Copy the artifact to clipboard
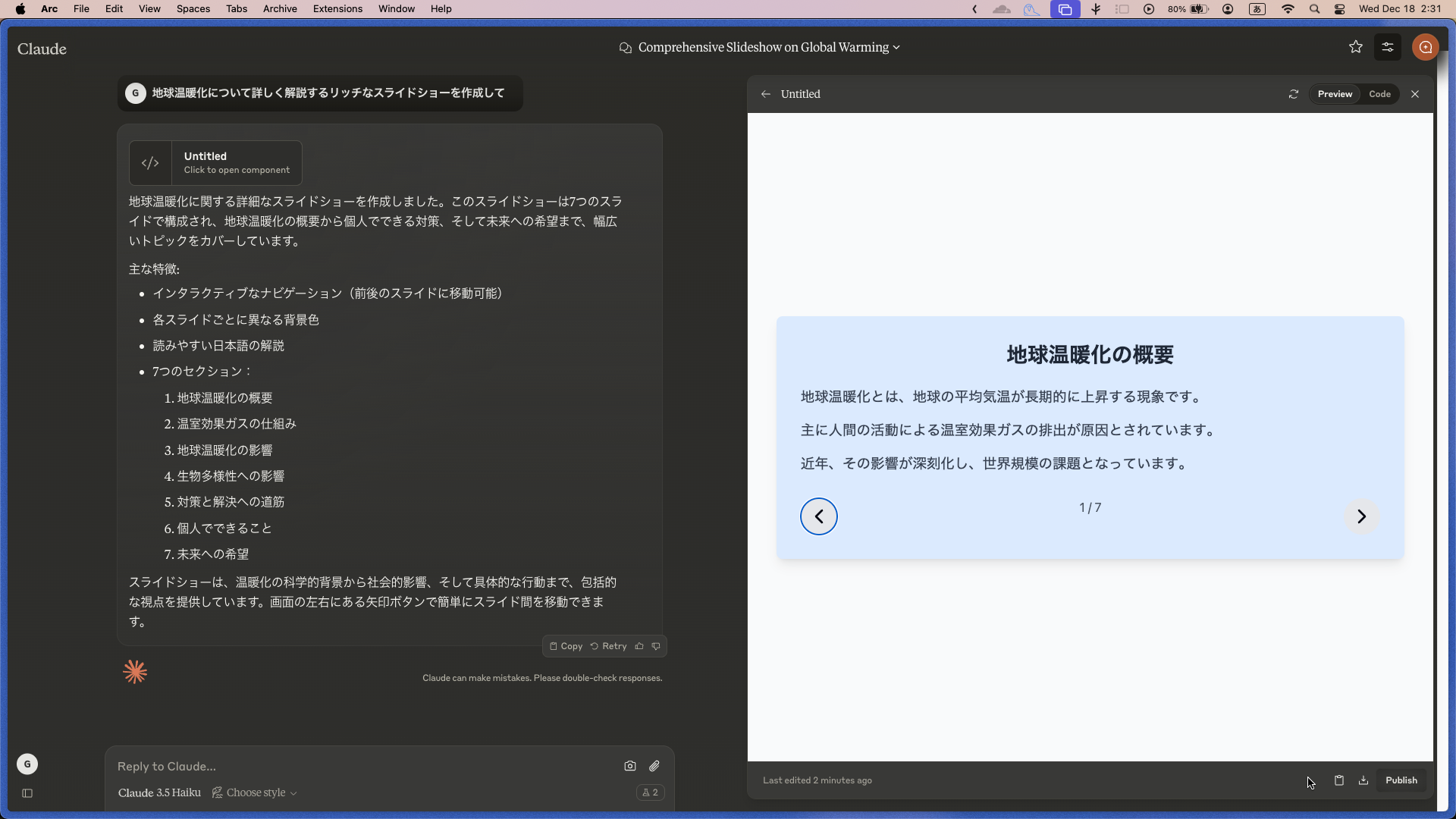The height and width of the screenshot is (819, 1456). coord(1339,780)
